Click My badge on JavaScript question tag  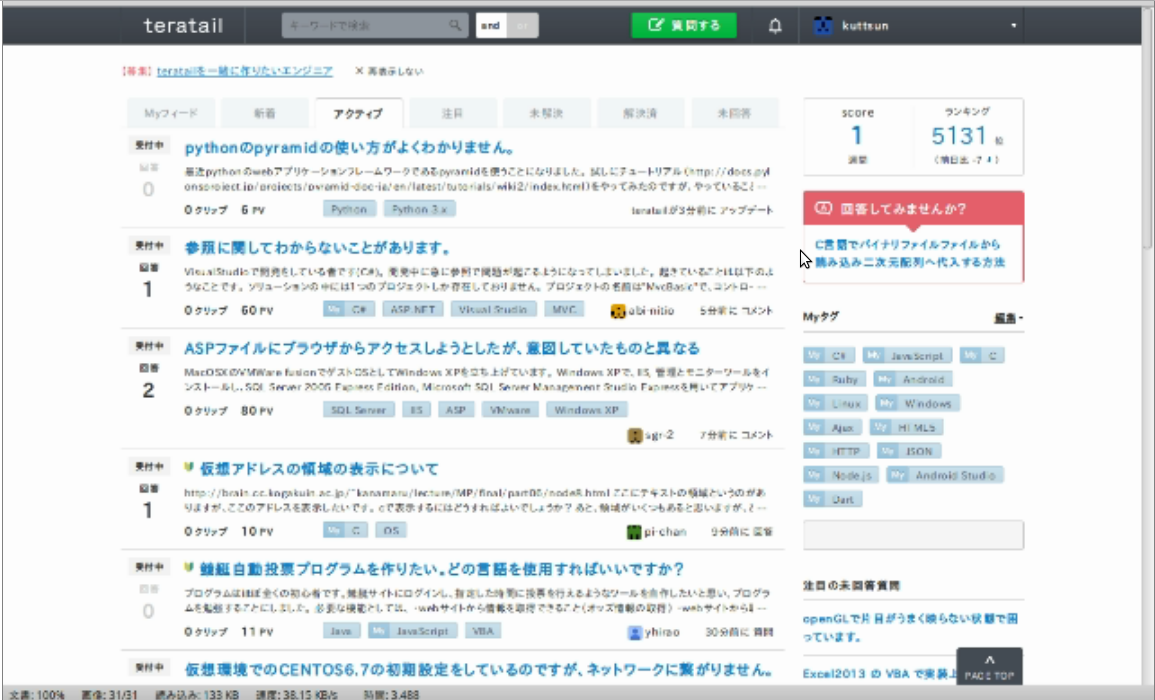[x=379, y=631]
